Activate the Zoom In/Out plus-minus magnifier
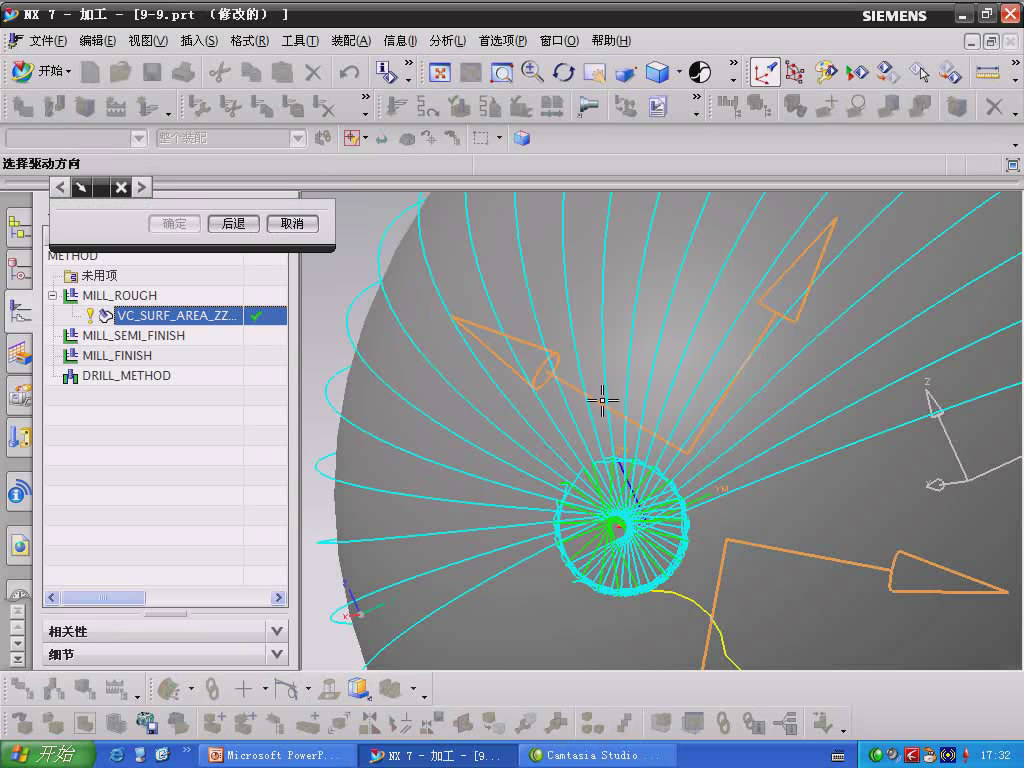 point(532,72)
